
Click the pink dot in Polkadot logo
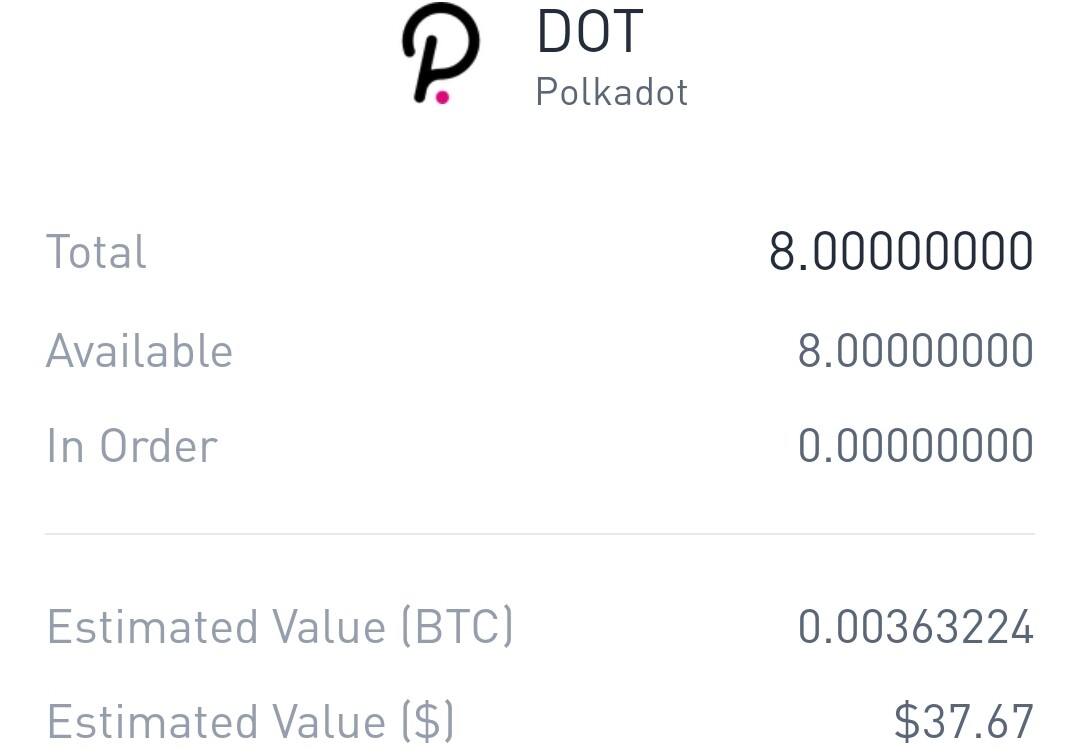(442, 96)
